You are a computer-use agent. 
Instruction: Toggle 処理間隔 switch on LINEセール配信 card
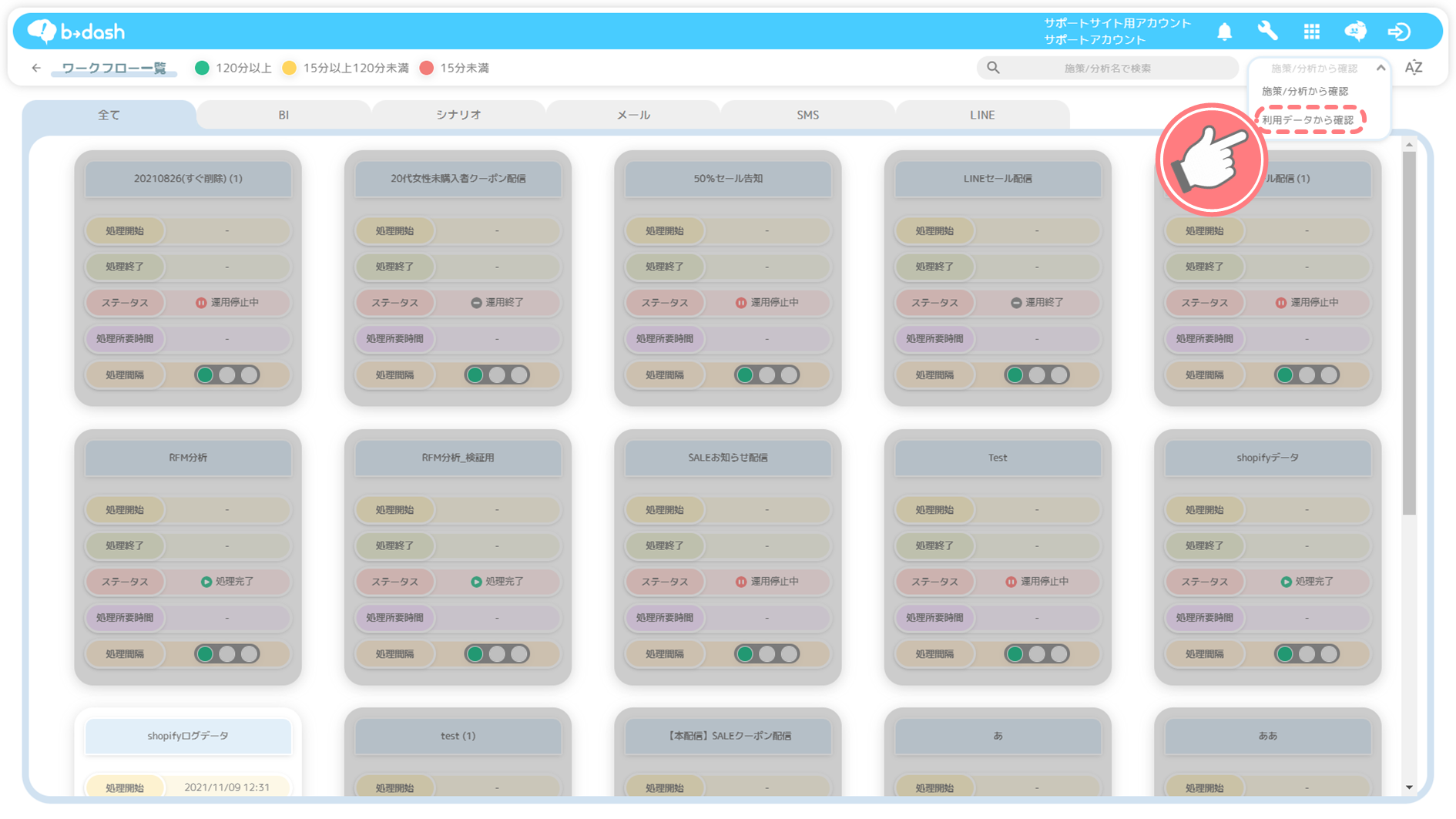pos(1037,375)
